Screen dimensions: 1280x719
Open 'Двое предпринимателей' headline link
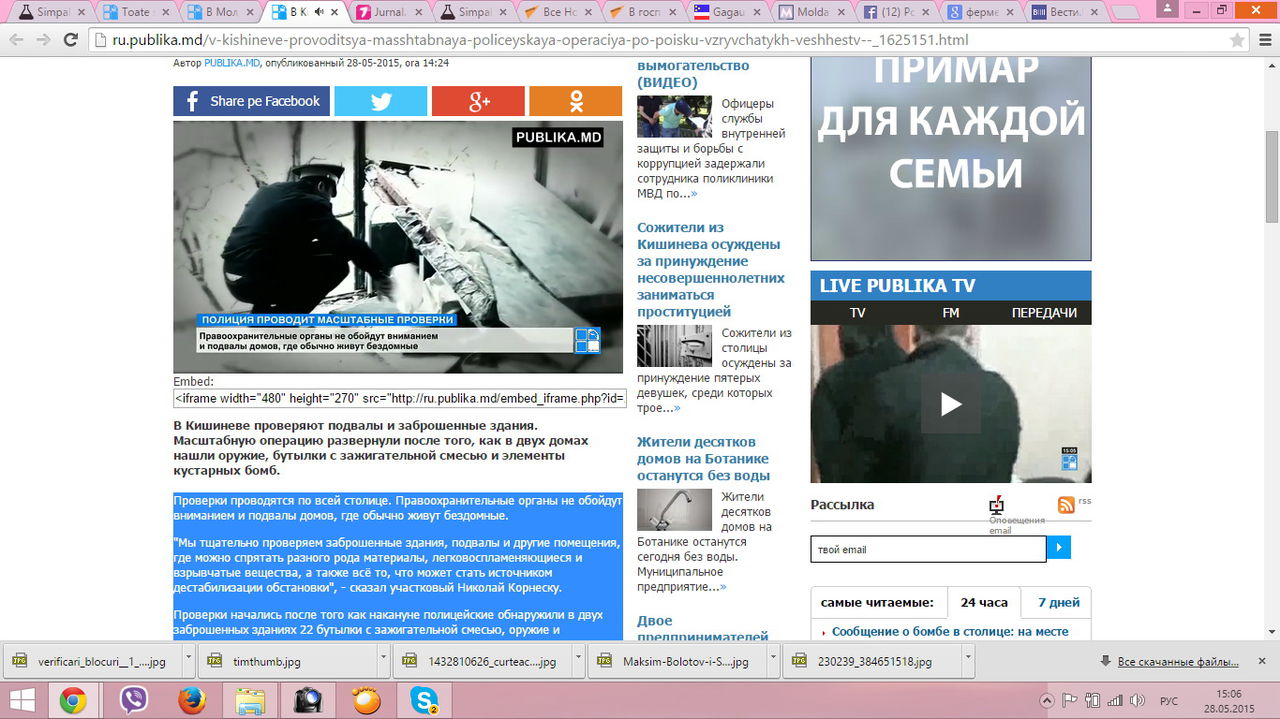(x=702, y=629)
